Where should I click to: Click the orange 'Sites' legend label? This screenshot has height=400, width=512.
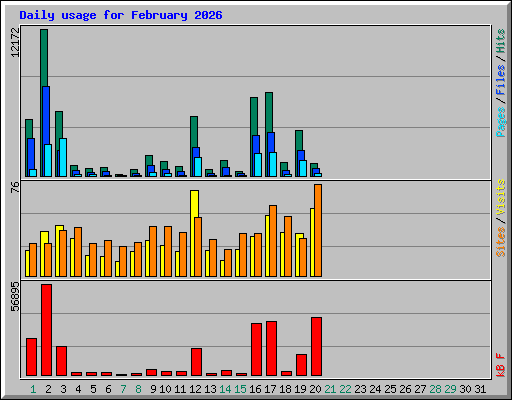coord(501,242)
